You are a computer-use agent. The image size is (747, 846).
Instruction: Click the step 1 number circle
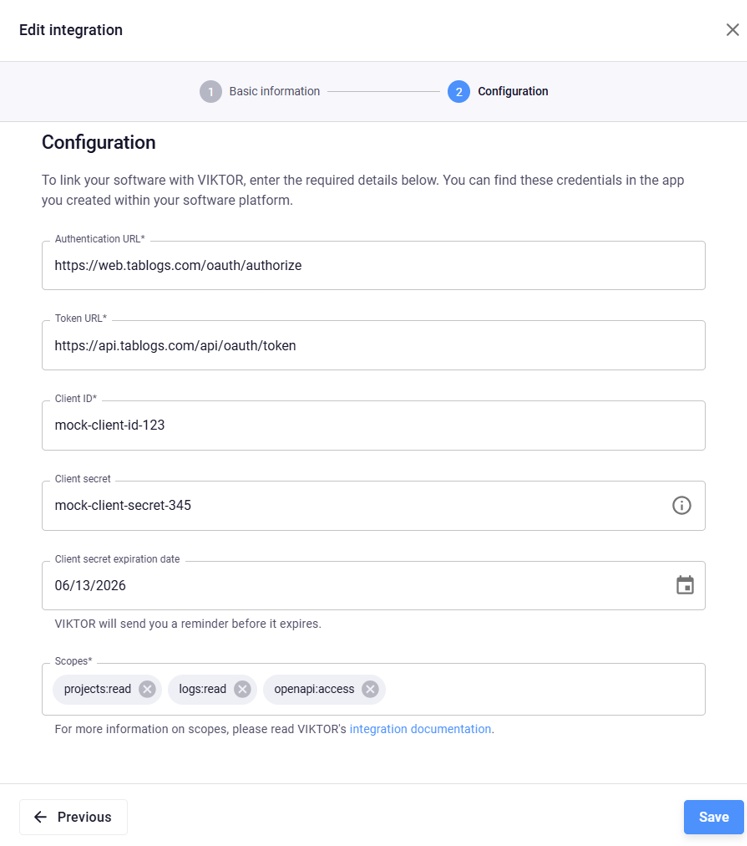[x=210, y=91]
